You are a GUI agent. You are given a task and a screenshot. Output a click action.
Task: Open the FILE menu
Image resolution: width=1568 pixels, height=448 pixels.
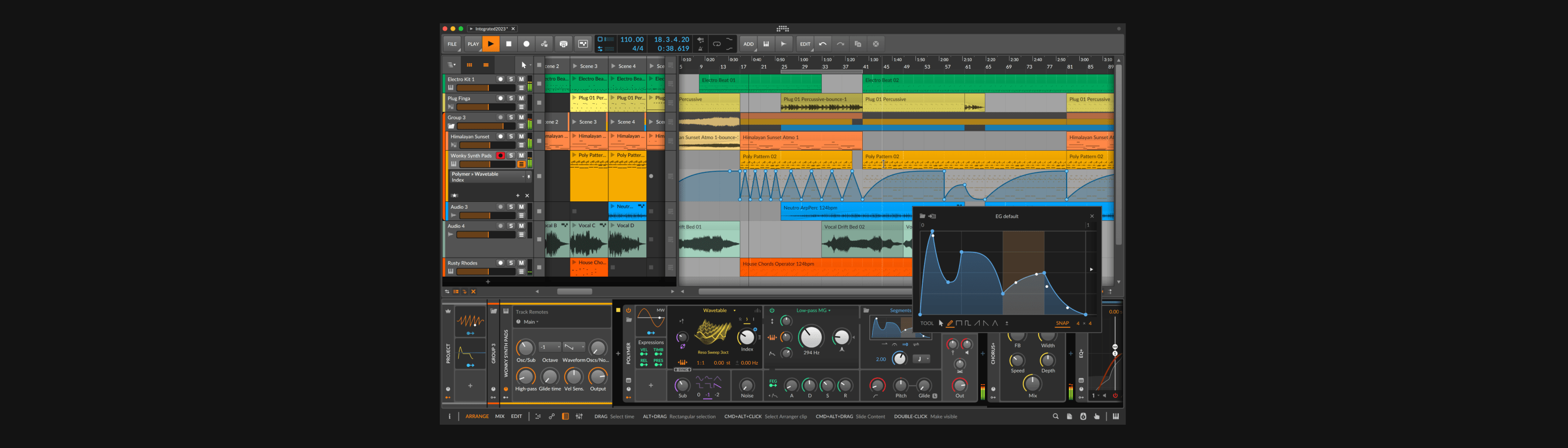pyautogui.click(x=452, y=44)
